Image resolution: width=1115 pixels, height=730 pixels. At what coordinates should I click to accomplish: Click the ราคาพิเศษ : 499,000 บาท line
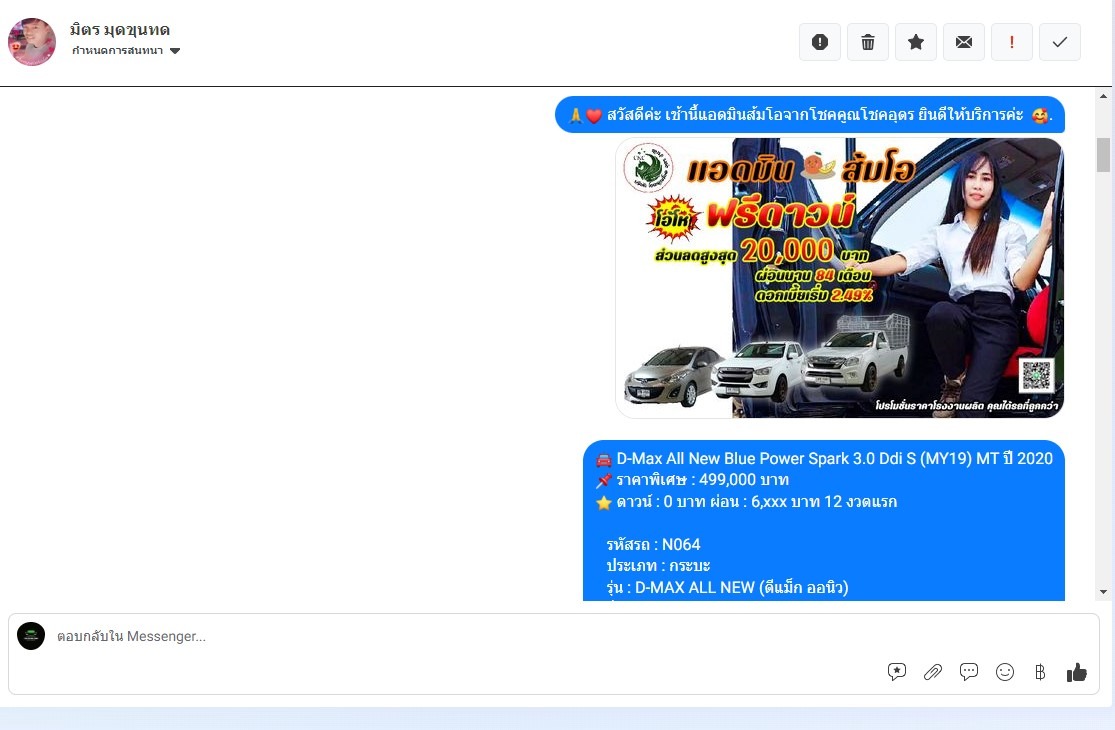693,480
